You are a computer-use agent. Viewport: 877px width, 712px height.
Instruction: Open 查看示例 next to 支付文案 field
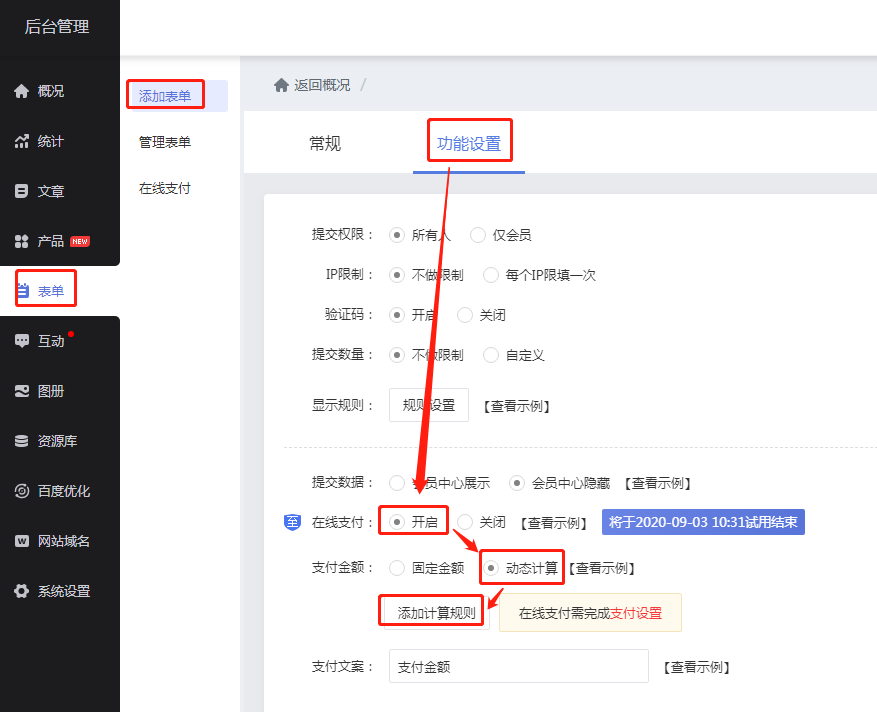[697, 667]
